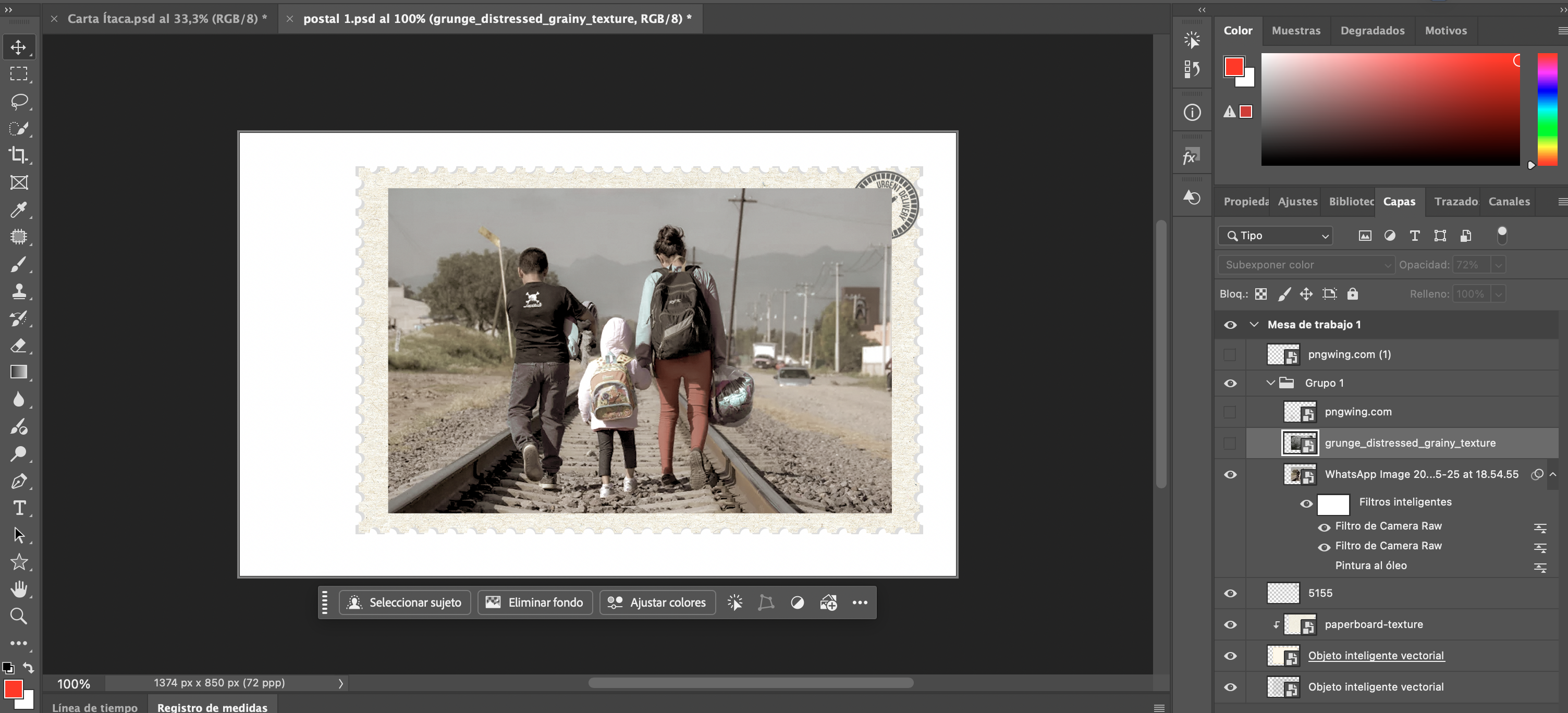The image size is (1568, 713).
Task: Swap foreground and background colors
Action: tap(29, 667)
